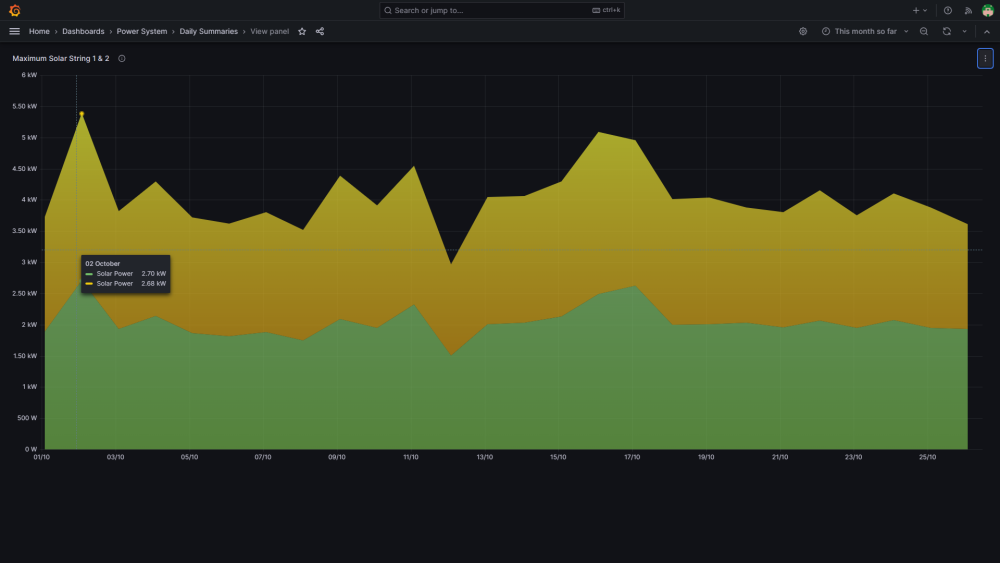Screen dimensions: 1000x563
Task: Collapse the top toolbar with chevron
Action: (x=987, y=31)
